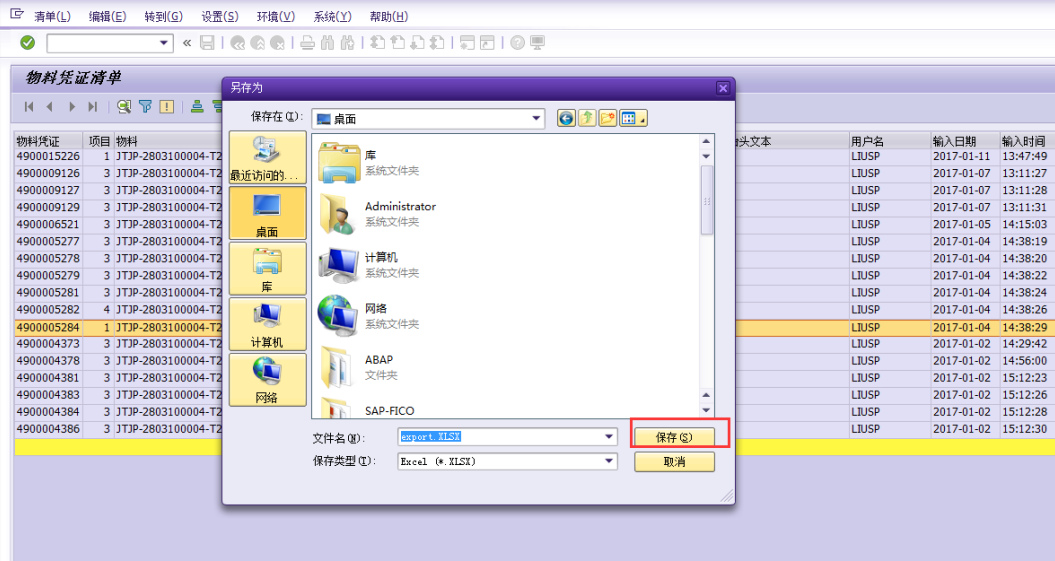Viewport: 1055px width, 561px height.
Task: Select 网络 in the places sidebar
Action: point(268,379)
